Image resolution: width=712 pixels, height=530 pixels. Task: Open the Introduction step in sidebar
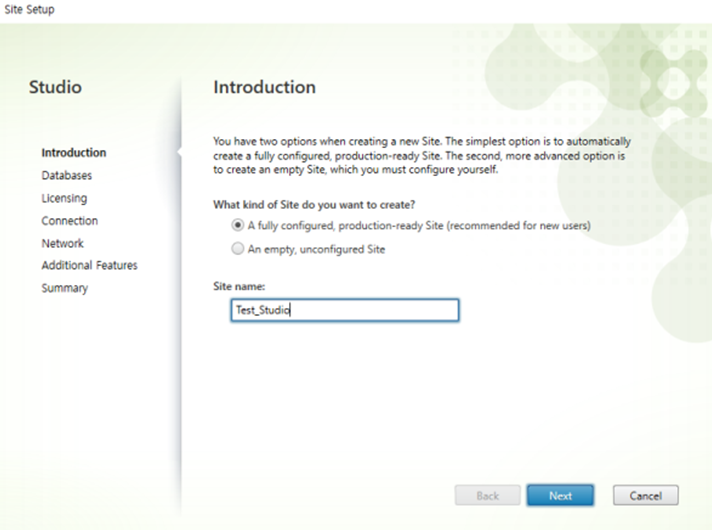[74, 153]
